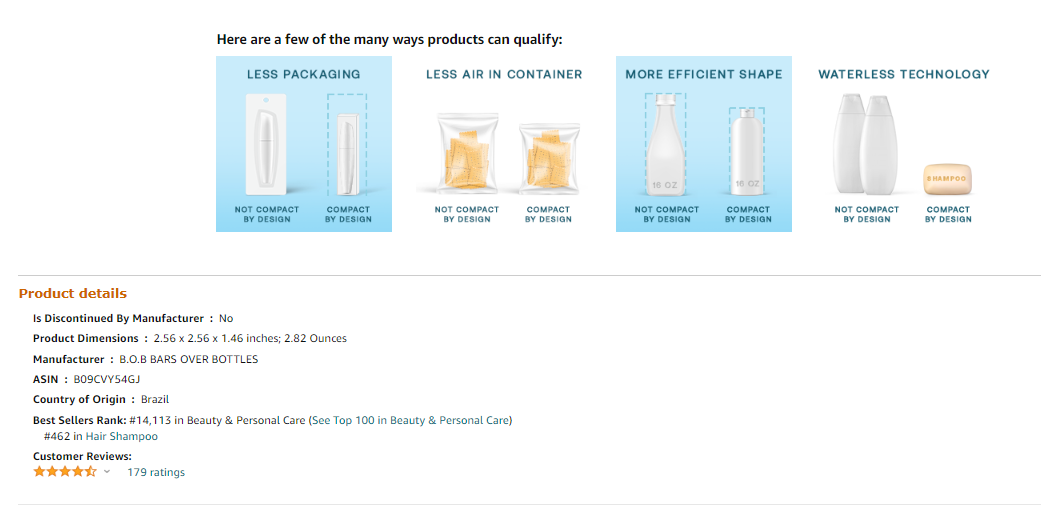Click the B.O.B BARS OVER BOTTLES manufacturer text

(x=189, y=359)
